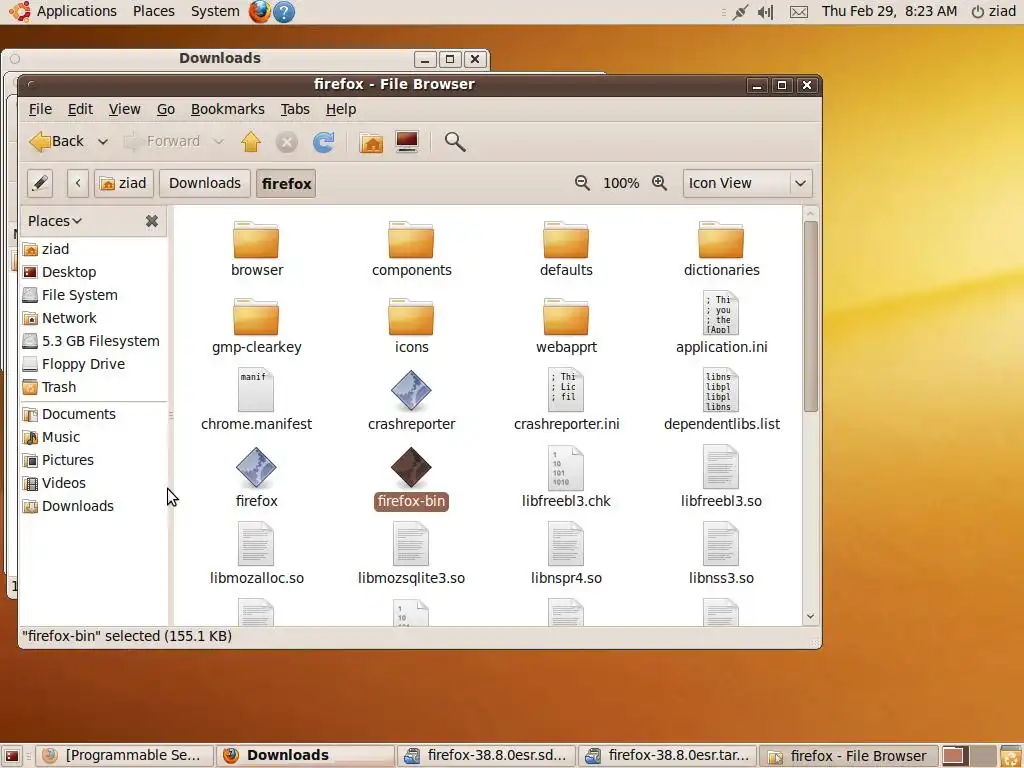Click the Back arrow toolbar button

coord(56,141)
